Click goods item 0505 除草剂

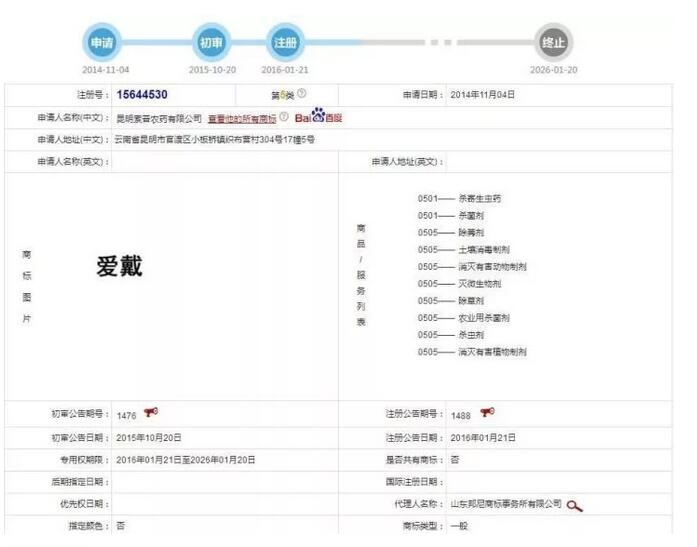451,301
